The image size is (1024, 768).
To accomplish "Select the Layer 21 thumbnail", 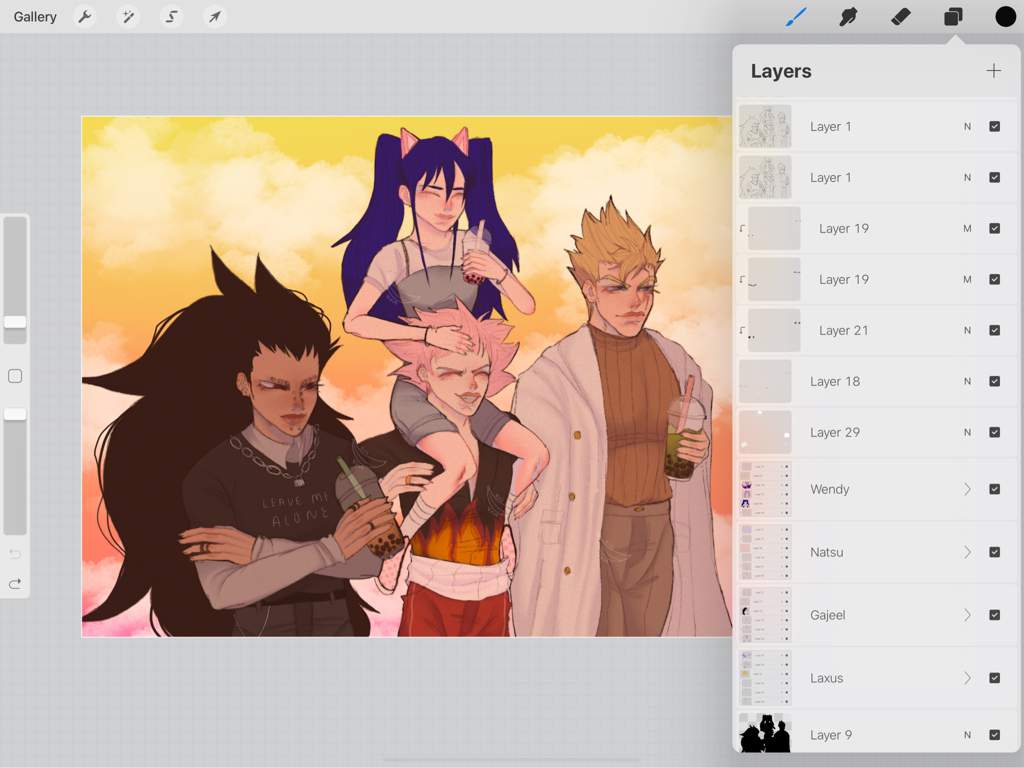I will (774, 330).
